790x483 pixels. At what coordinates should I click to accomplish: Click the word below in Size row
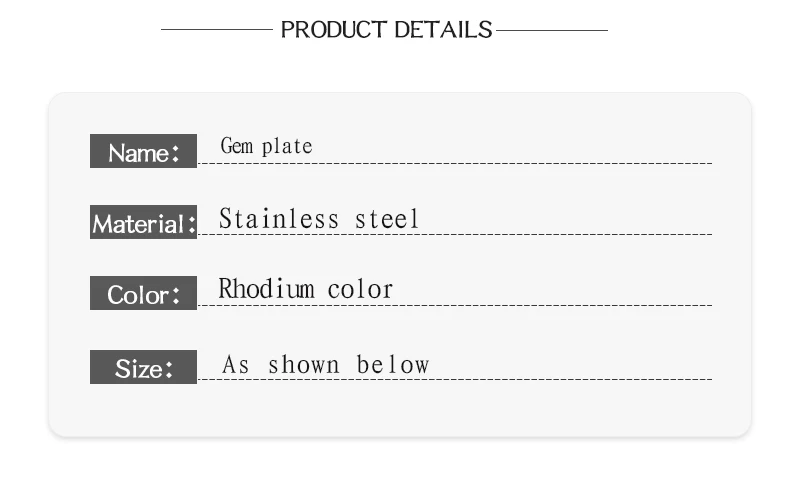coord(393,365)
